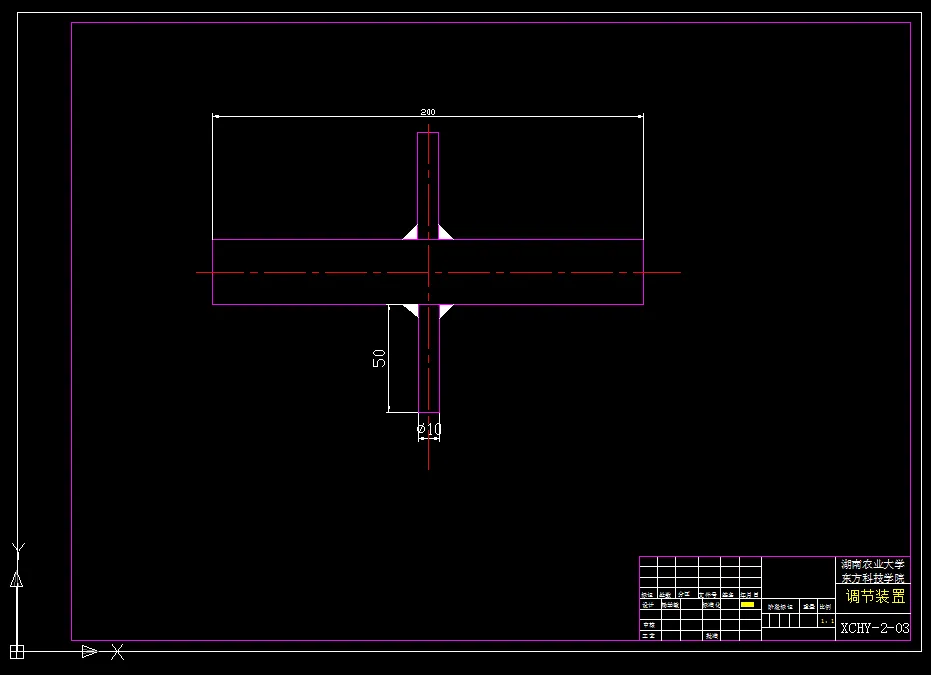The image size is (931, 675).
Task: Select the yellow filled cell in title block
Action: pyautogui.click(x=748, y=604)
